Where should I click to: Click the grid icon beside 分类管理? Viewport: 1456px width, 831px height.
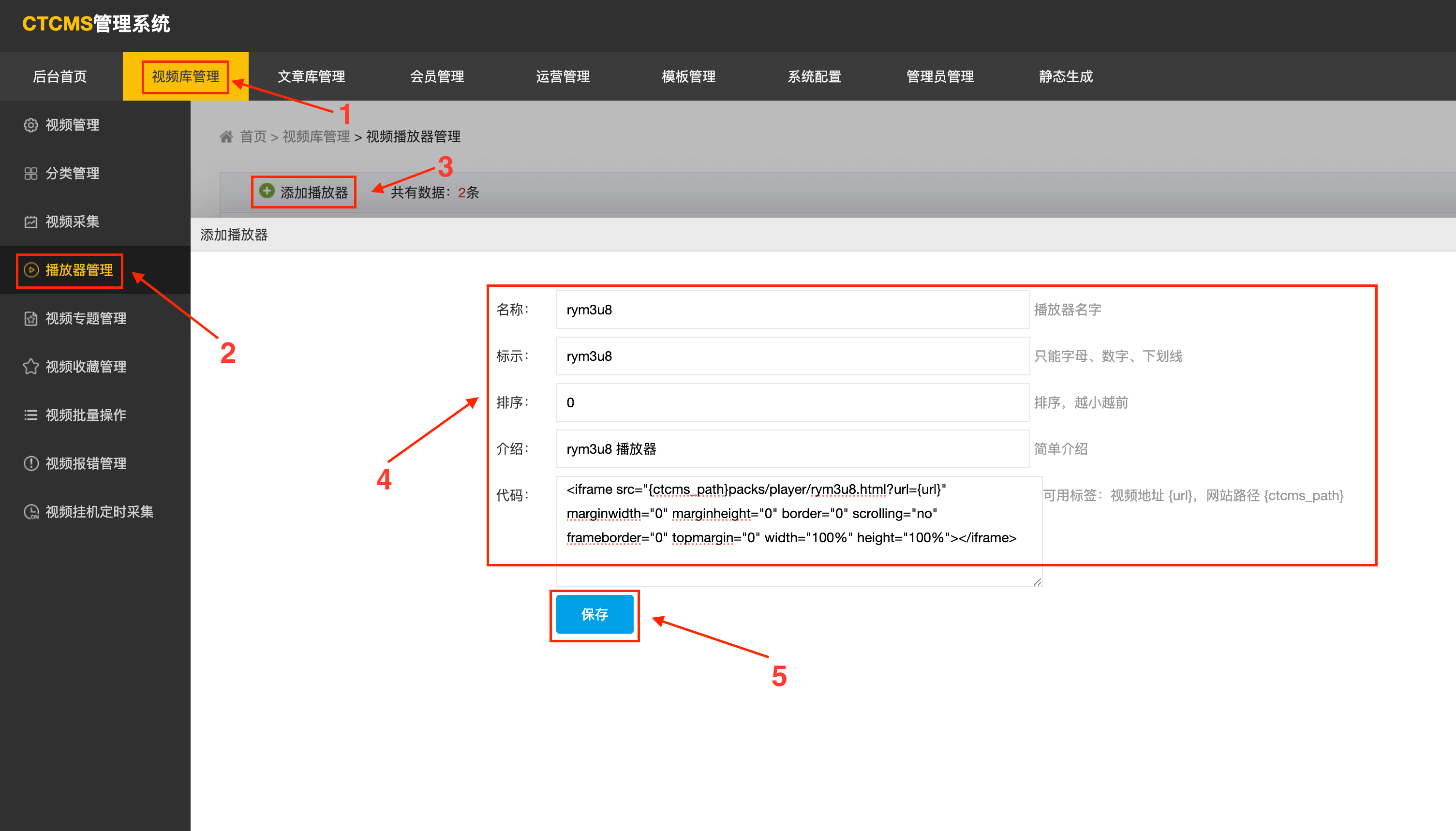[31, 174]
